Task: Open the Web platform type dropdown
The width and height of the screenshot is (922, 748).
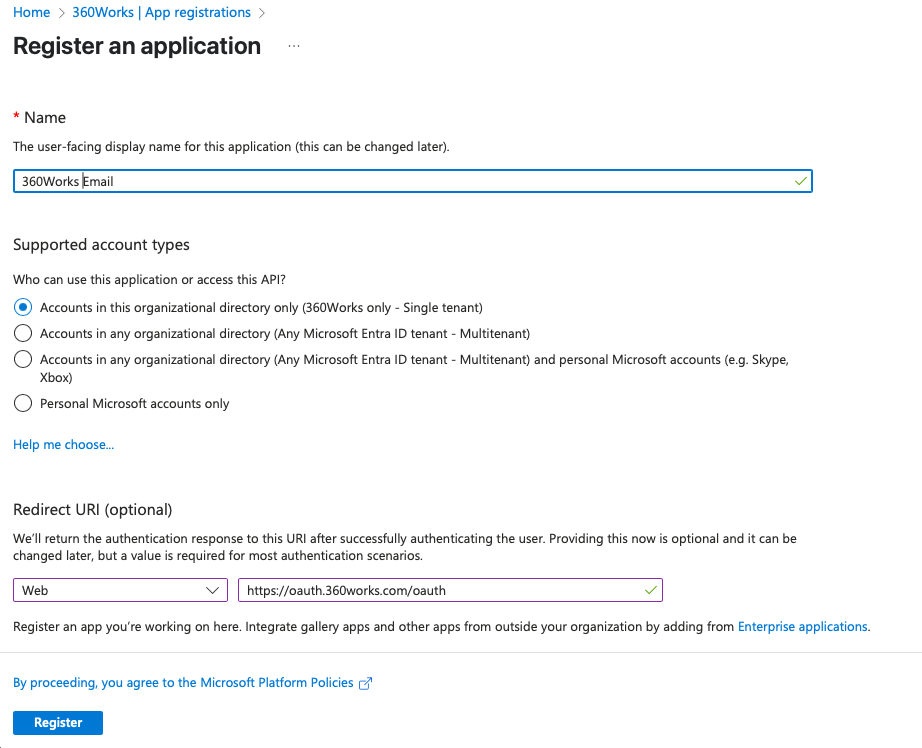Action: [x=120, y=590]
